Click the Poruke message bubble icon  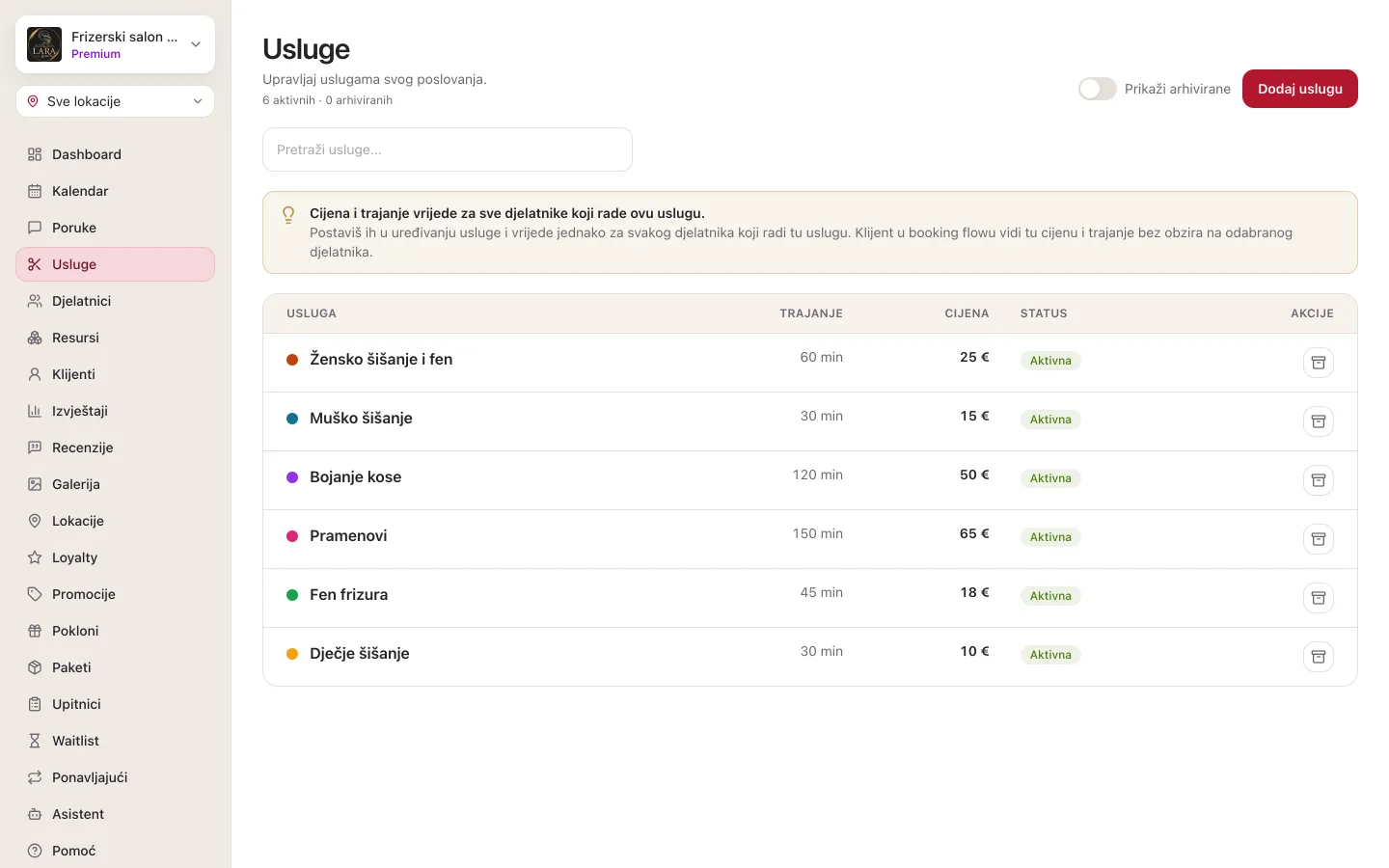tap(35, 228)
